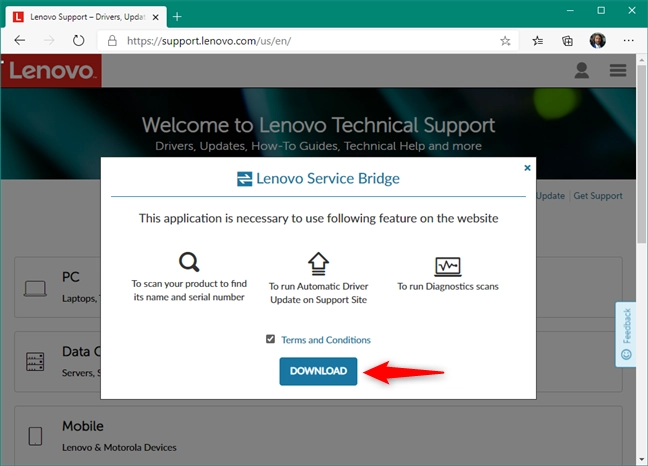Screen dimensions: 648x466
Task: Click the Lenovo logo
Action: pyautogui.click(x=51, y=71)
